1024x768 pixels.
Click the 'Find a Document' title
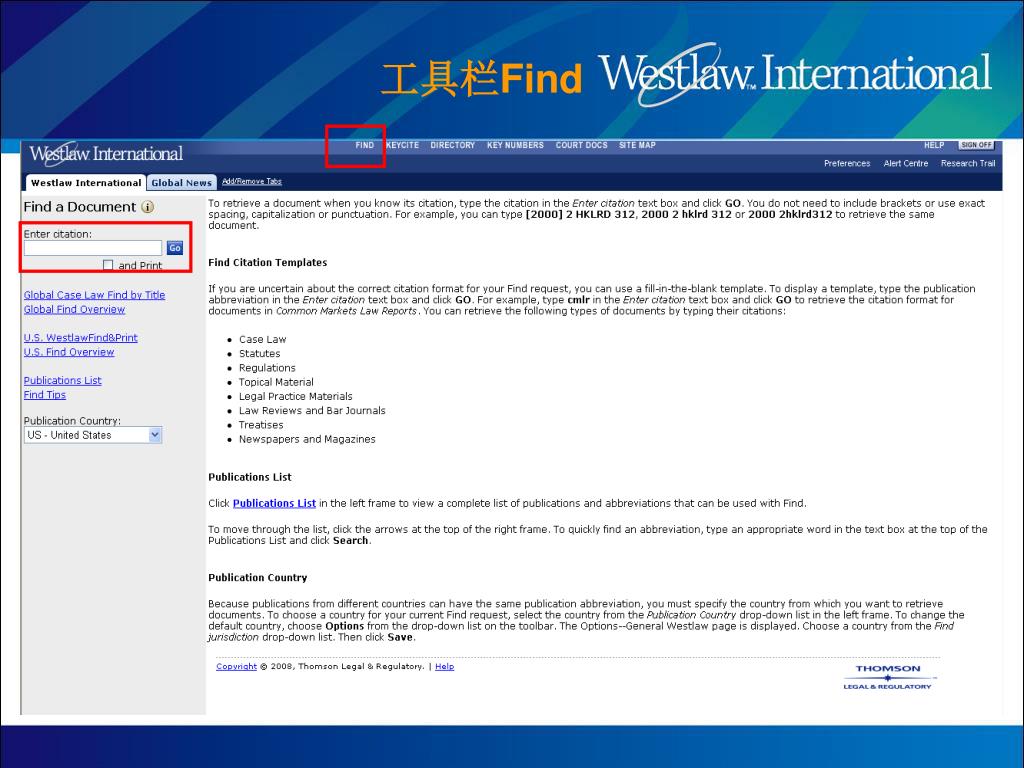(80, 207)
